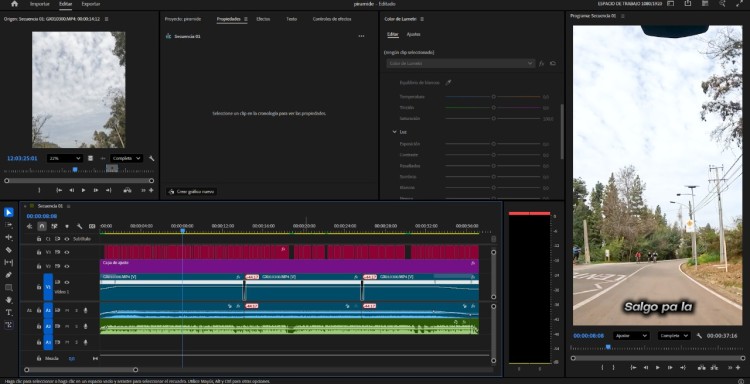Toggle visibility of Subtítulo track
Screen dimensions: 750x384
(67, 239)
